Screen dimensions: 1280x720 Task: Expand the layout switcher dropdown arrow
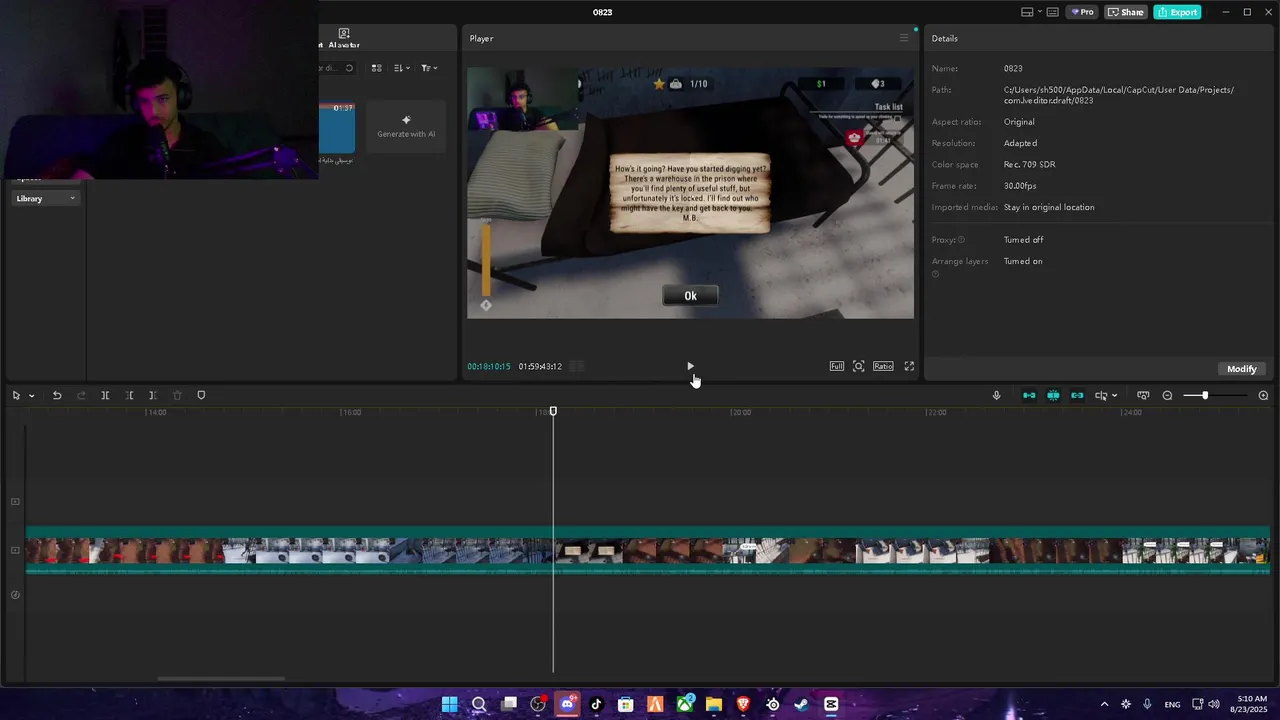coord(1040,12)
